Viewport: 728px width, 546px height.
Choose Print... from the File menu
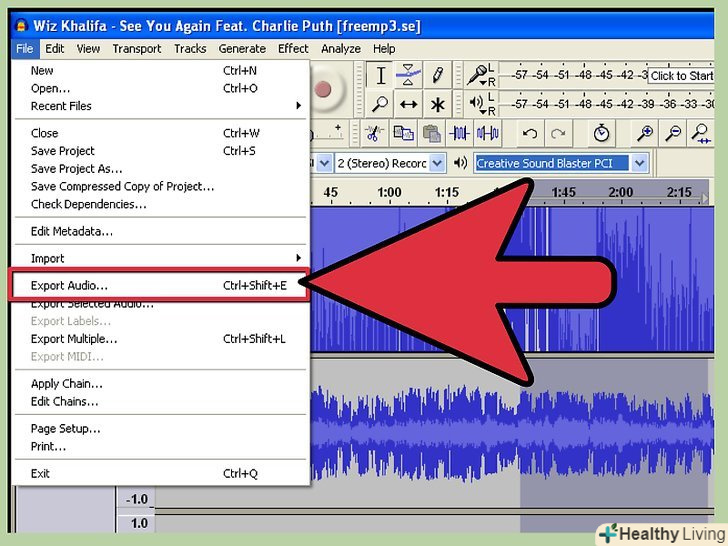[160, 446]
